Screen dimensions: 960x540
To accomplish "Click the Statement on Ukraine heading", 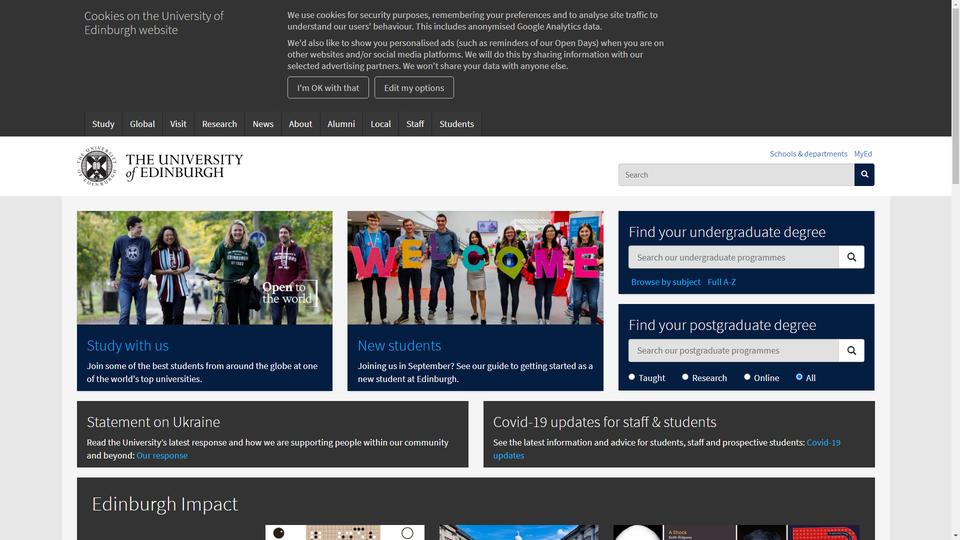I will tap(153, 422).
